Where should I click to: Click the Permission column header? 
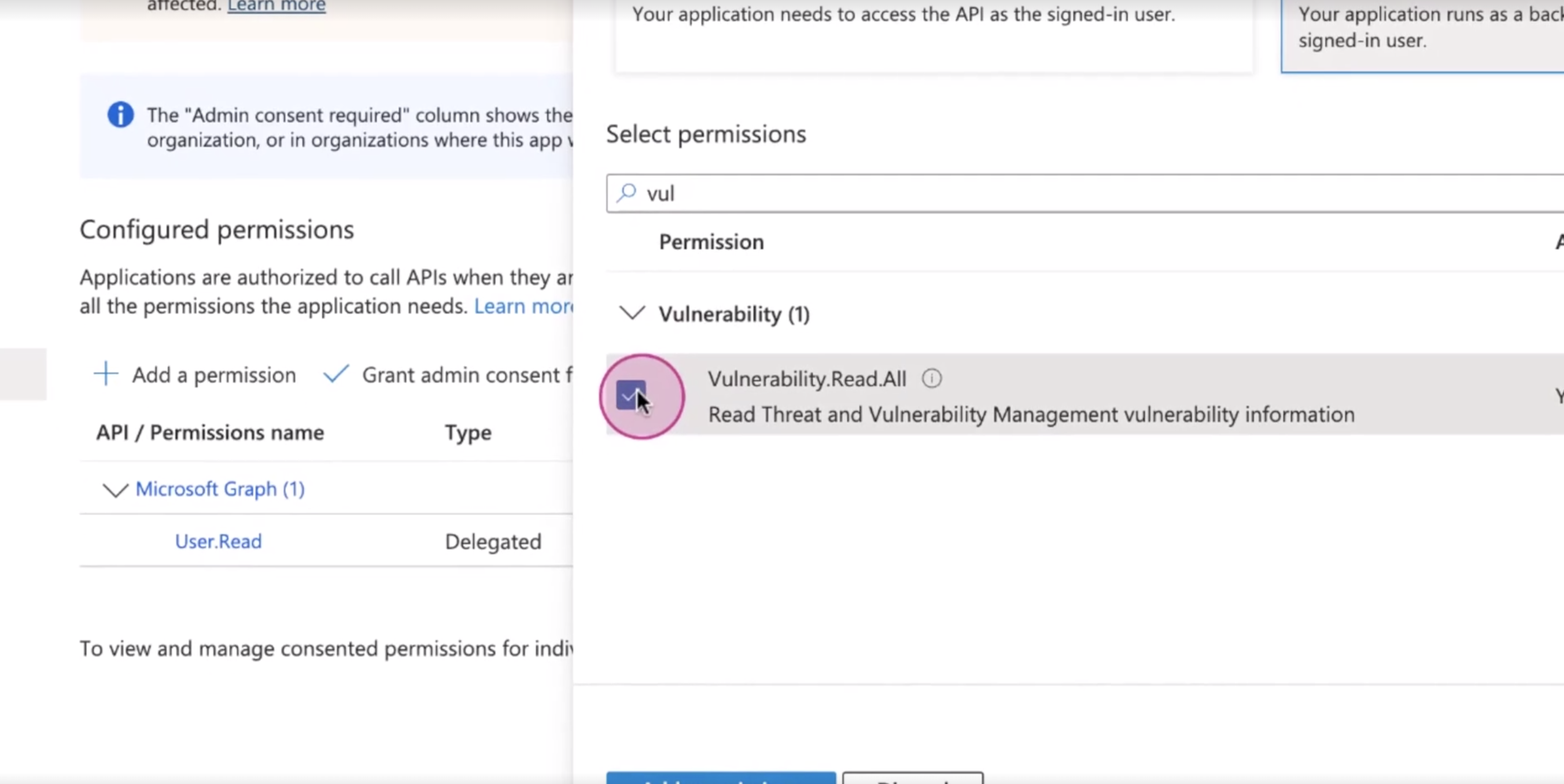tap(711, 242)
